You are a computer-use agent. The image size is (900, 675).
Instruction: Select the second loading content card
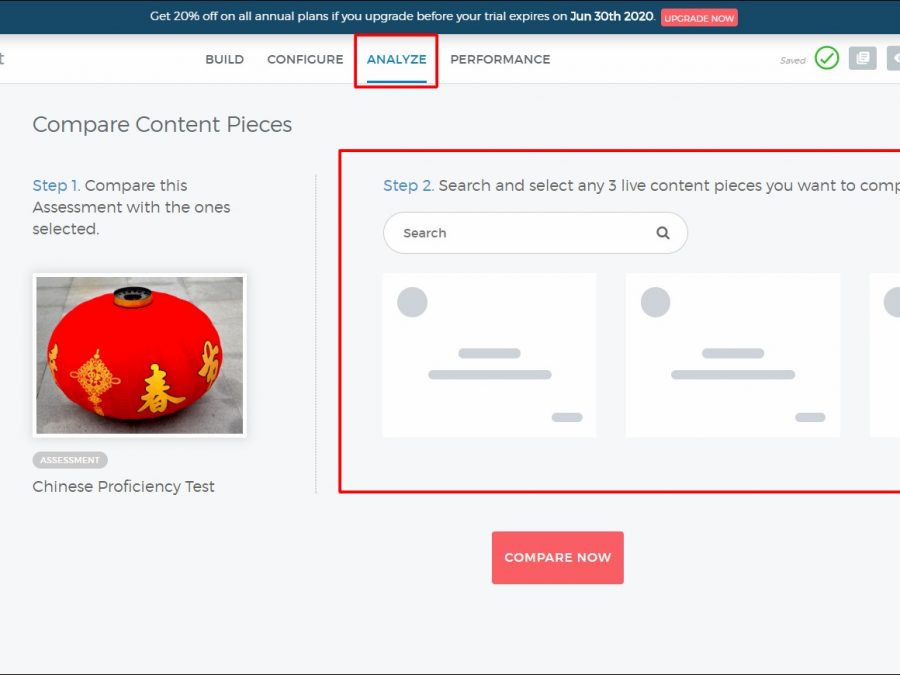[x=732, y=356]
